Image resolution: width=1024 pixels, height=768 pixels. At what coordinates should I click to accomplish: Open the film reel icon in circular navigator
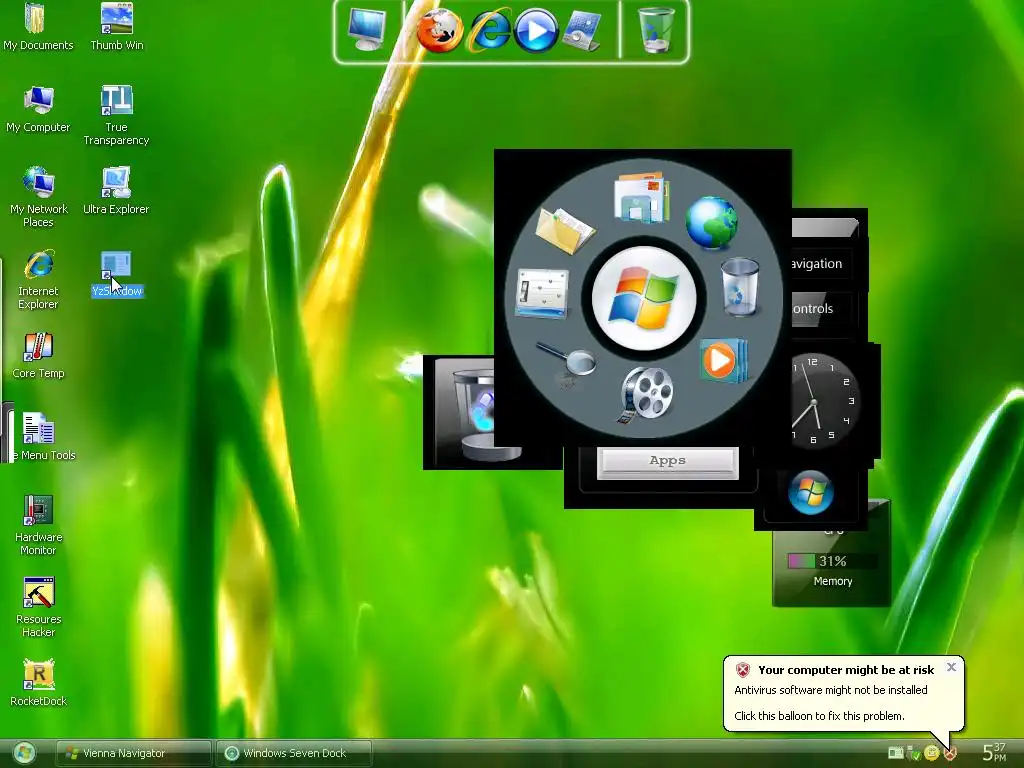(x=645, y=394)
